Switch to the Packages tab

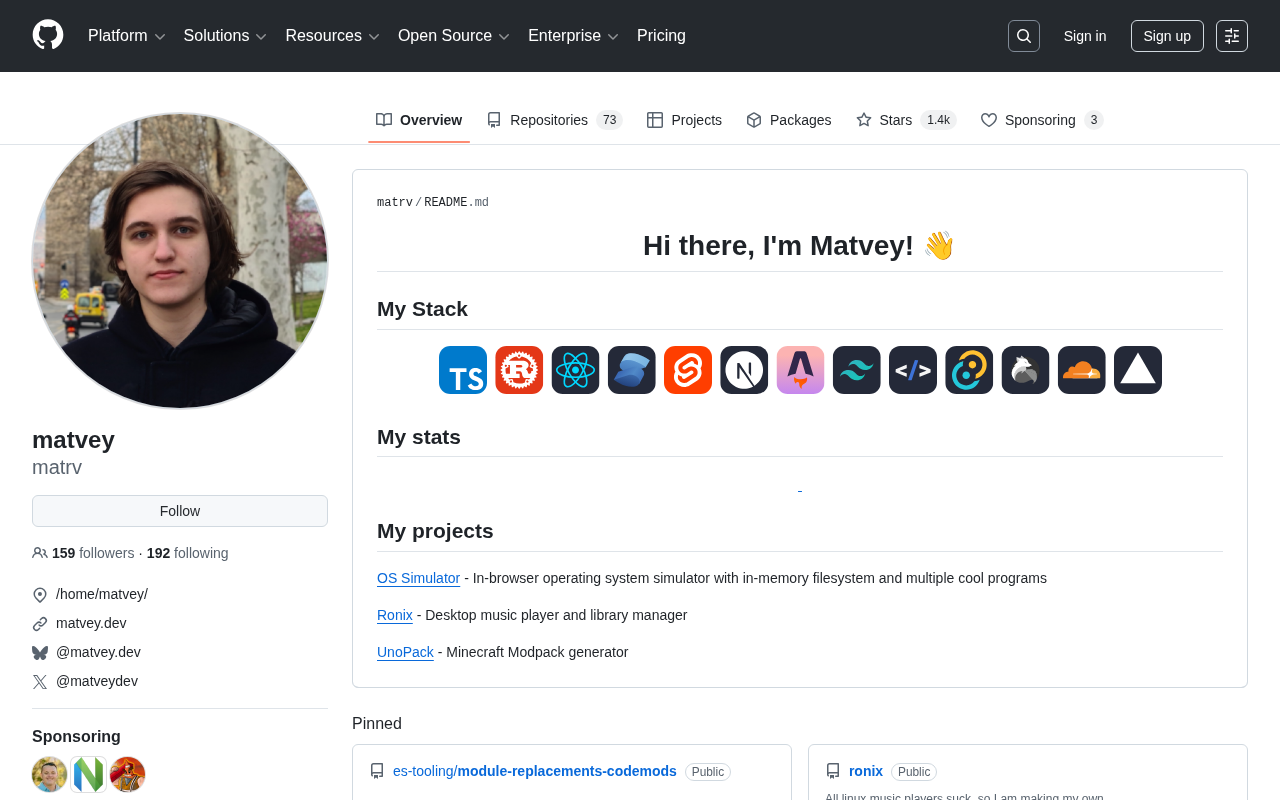click(789, 120)
